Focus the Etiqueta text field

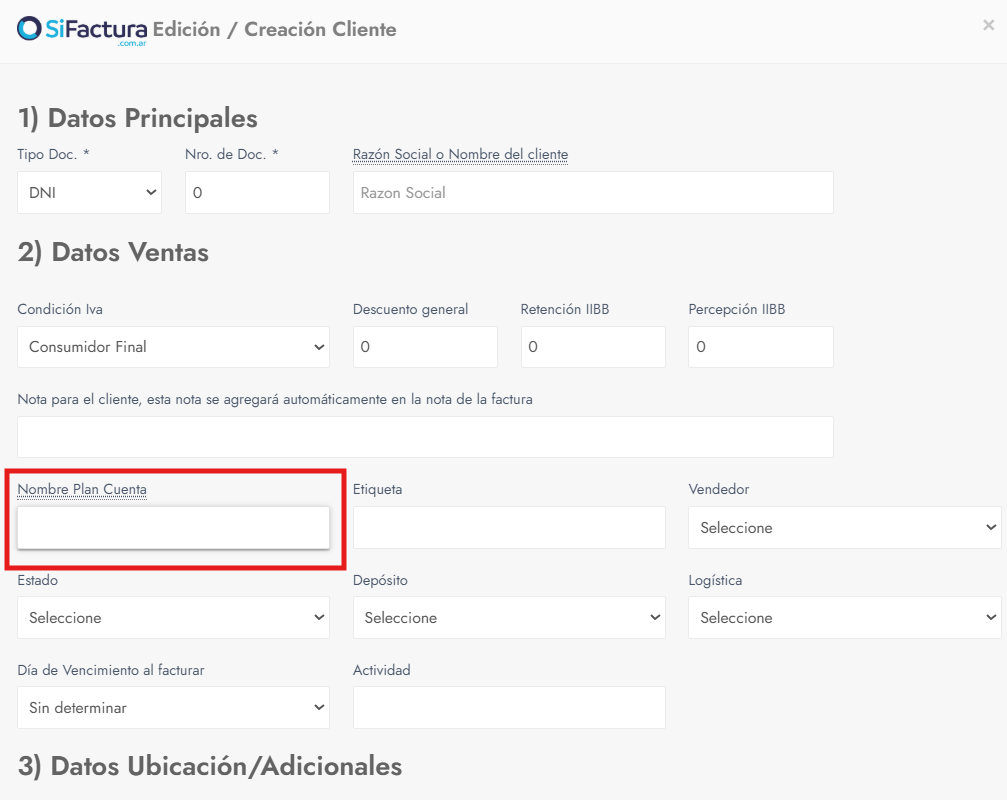[509, 527]
